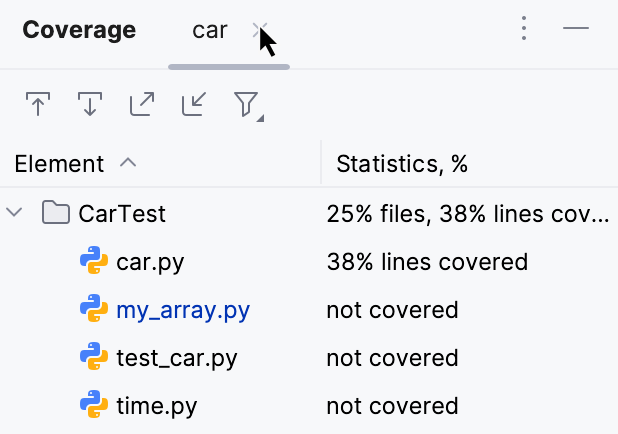Click the Coverage panel title
The width and height of the screenshot is (618, 434).
tap(79, 30)
